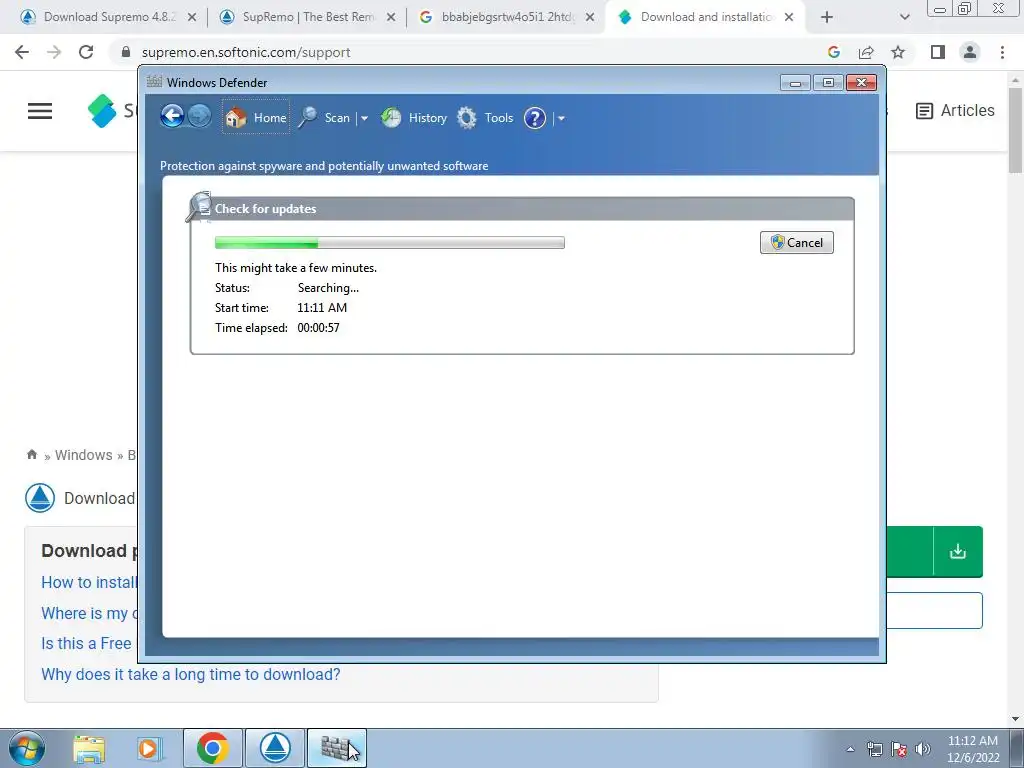Open Chrome tab search chevron
The height and width of the screenshot is (768, 1024).
tap(904, 18)
